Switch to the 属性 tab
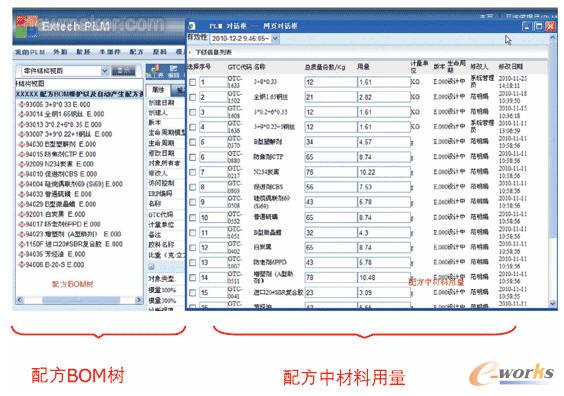 coord(158,90)
